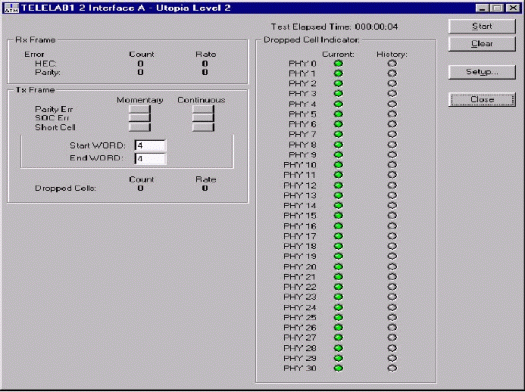Click PHY 6 history indicator
525x392 pixels.
click(x=392, y=124)
